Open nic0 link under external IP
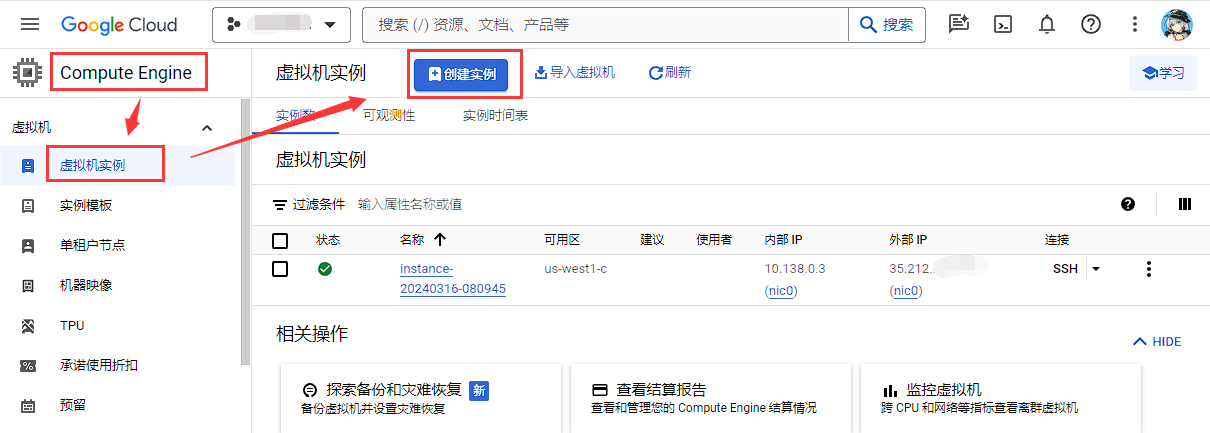This screenshot has width=1210, height=433. (905, 291)
